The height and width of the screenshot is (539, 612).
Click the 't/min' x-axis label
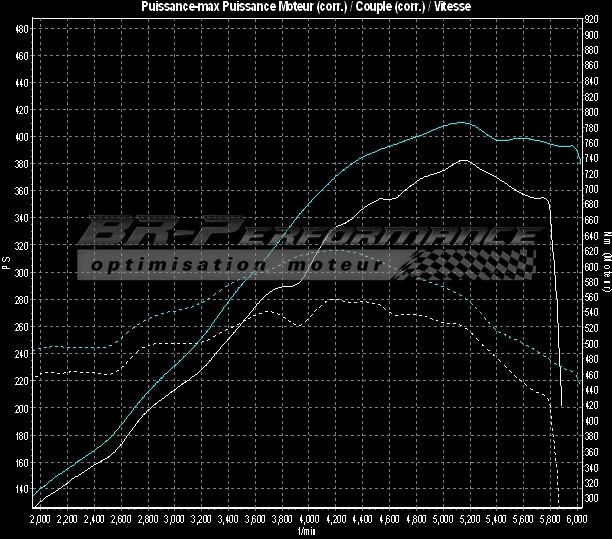305,532
